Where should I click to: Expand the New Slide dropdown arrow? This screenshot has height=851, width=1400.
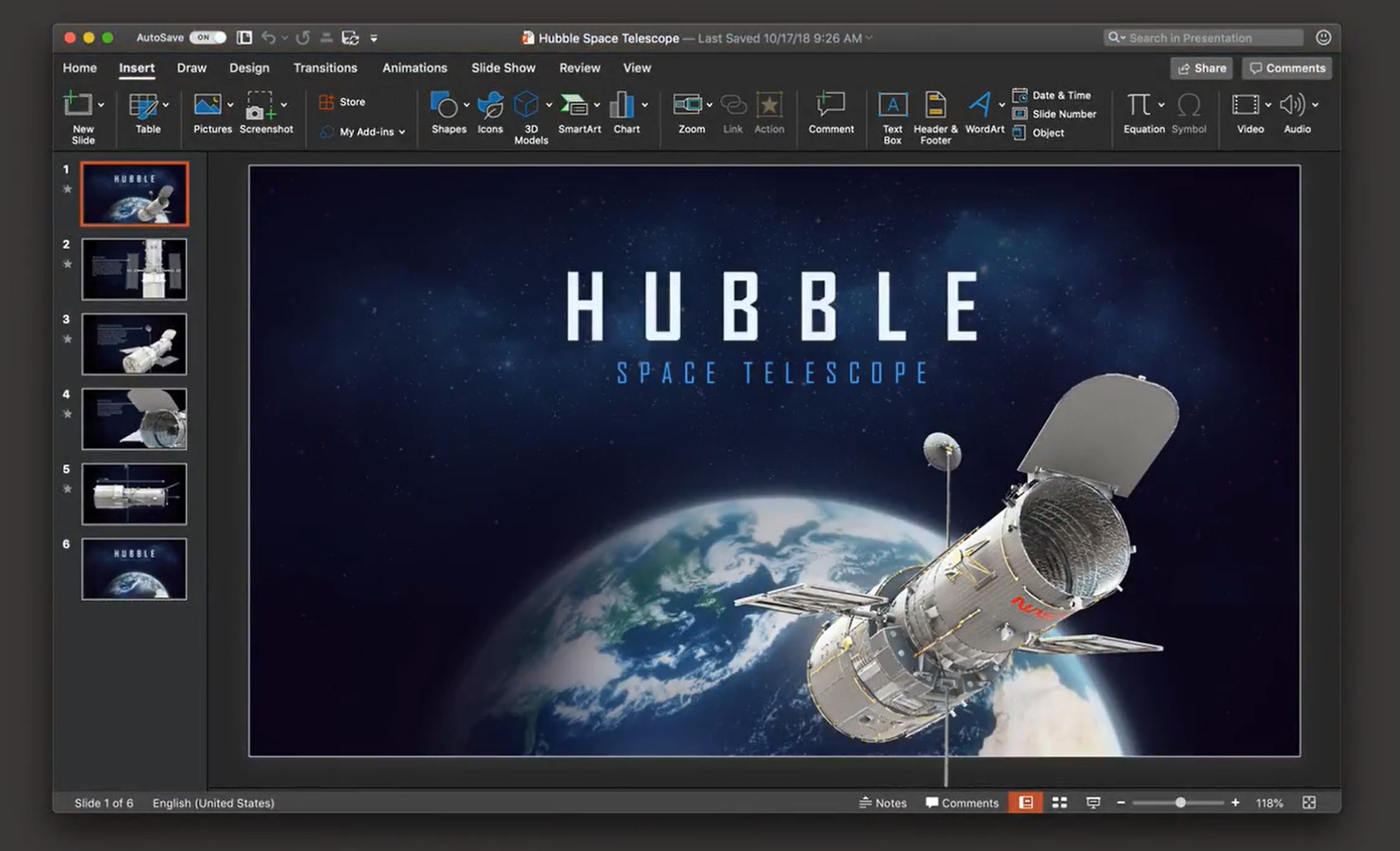[x=101, y=106]
